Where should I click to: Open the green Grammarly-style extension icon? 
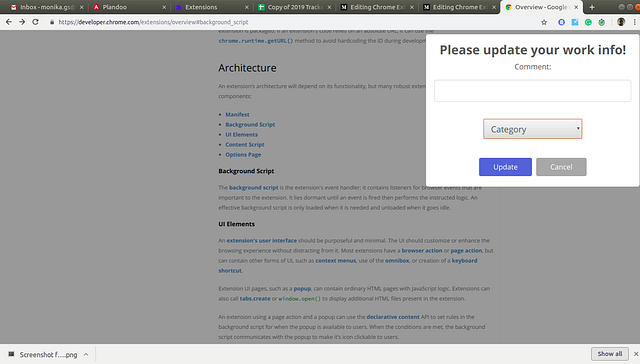588,22
